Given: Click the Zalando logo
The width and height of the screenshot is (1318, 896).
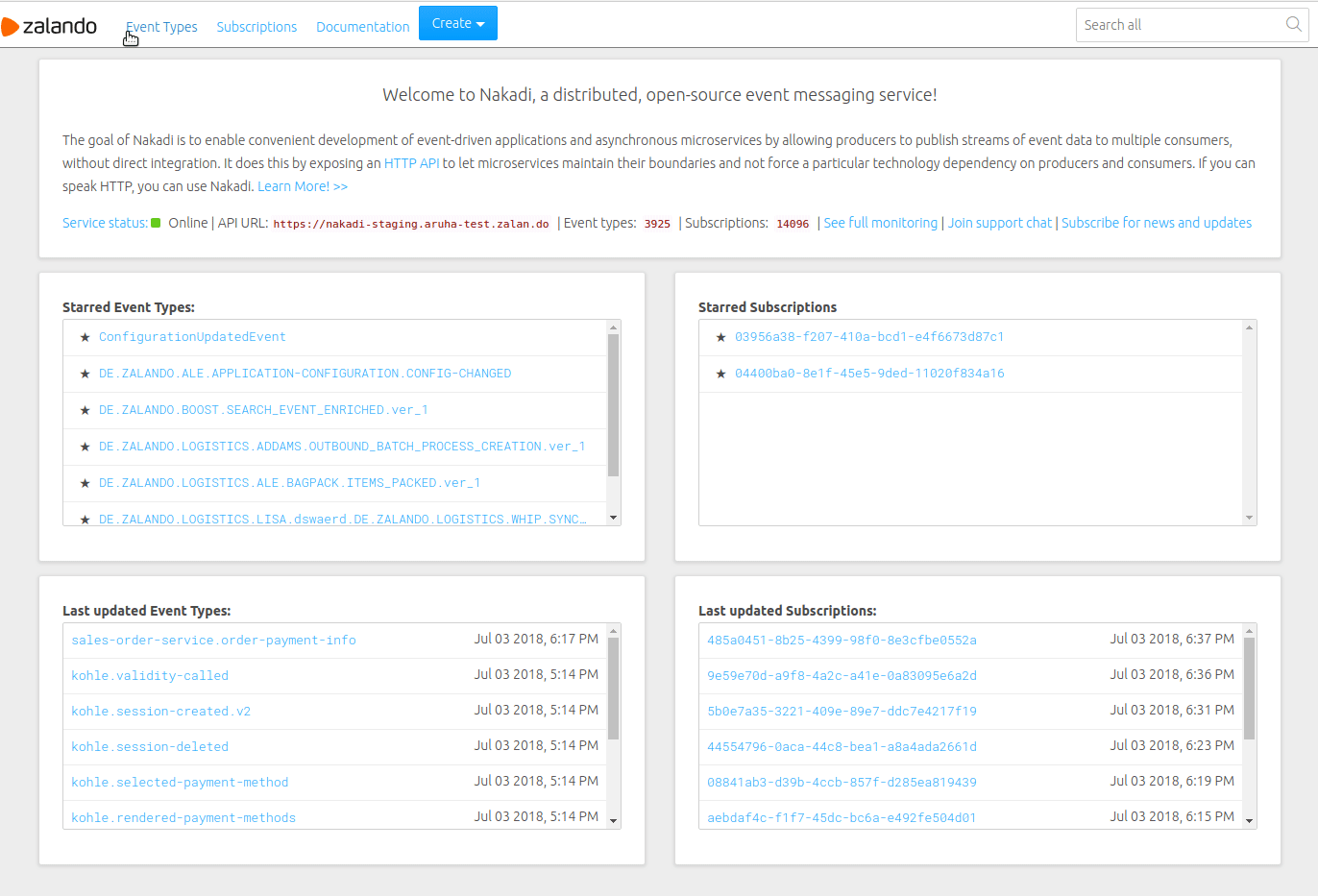Looking at the screenshot, I should point(49,26).
